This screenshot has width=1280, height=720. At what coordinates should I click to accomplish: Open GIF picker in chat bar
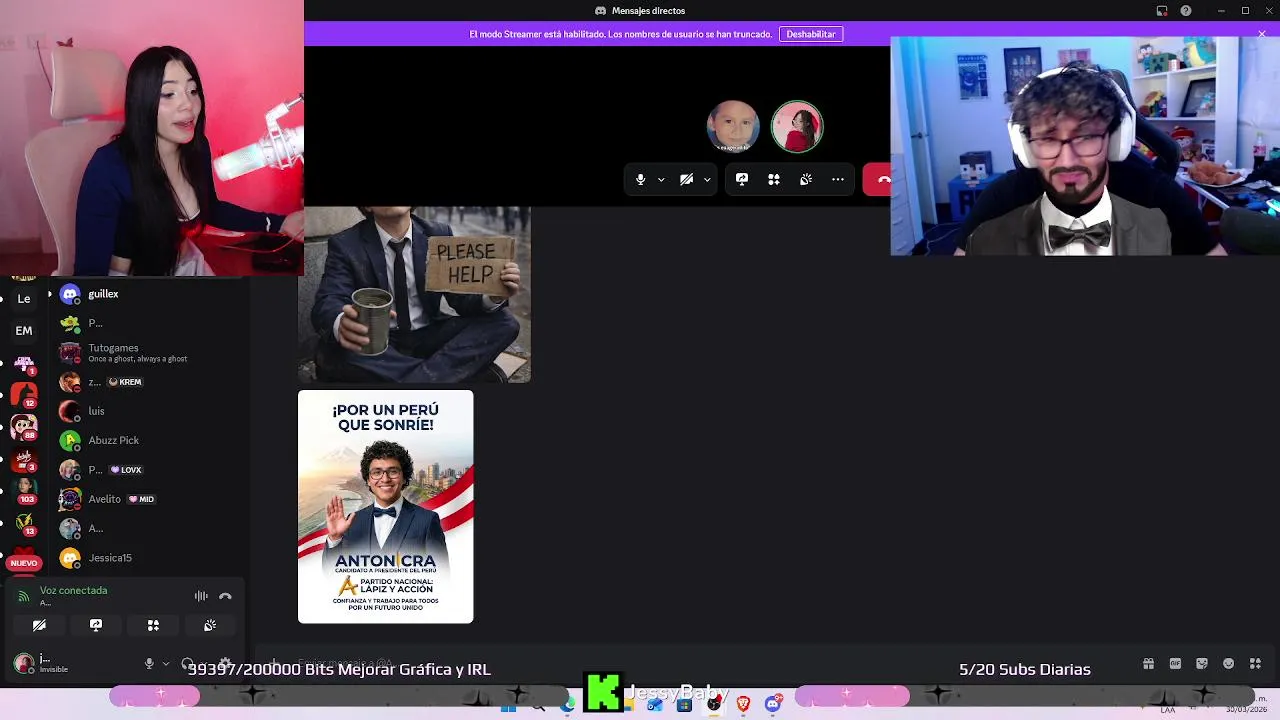pyautogui.click(x=1175, y=664)
